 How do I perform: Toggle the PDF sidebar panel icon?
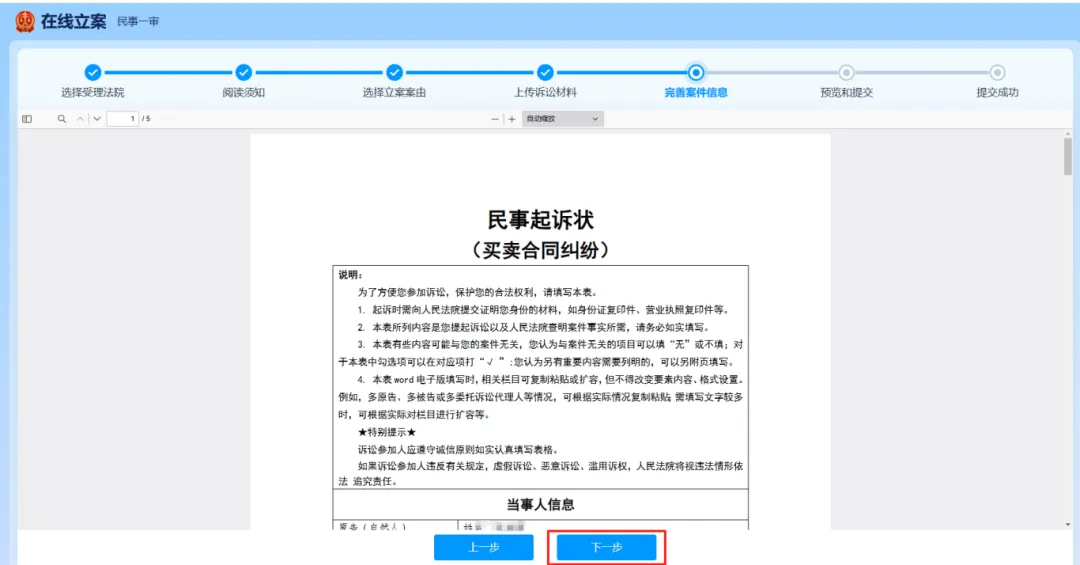[x=27, y=119]
